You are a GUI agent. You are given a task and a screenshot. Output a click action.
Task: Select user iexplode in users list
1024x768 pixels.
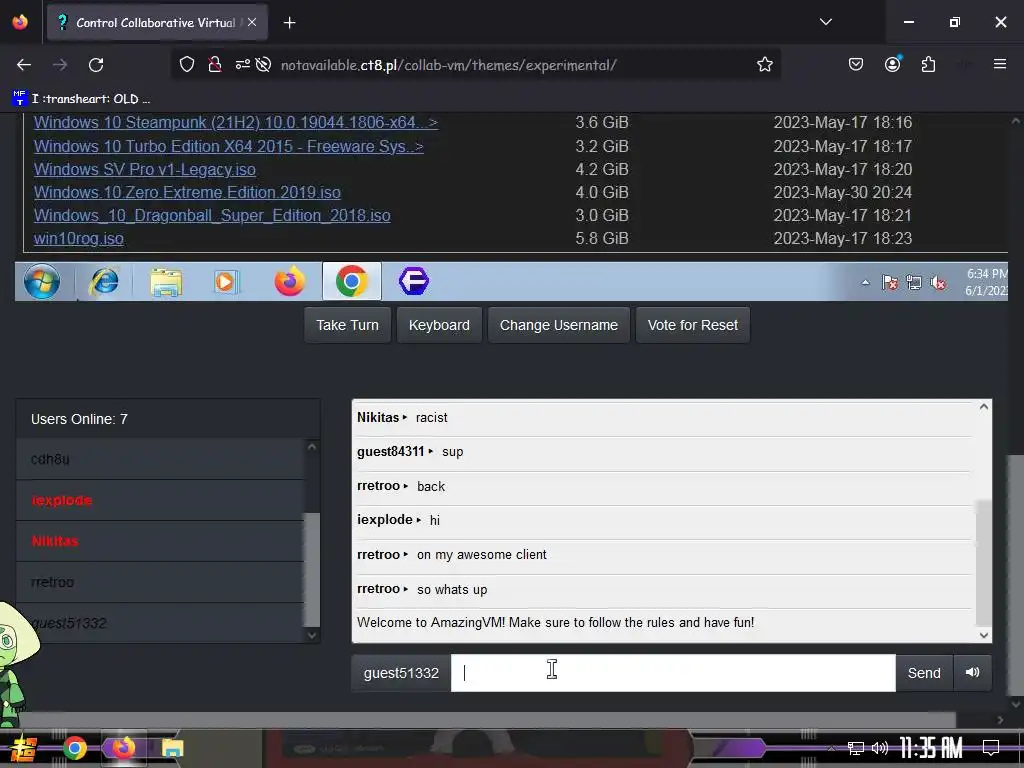[160, 500]
